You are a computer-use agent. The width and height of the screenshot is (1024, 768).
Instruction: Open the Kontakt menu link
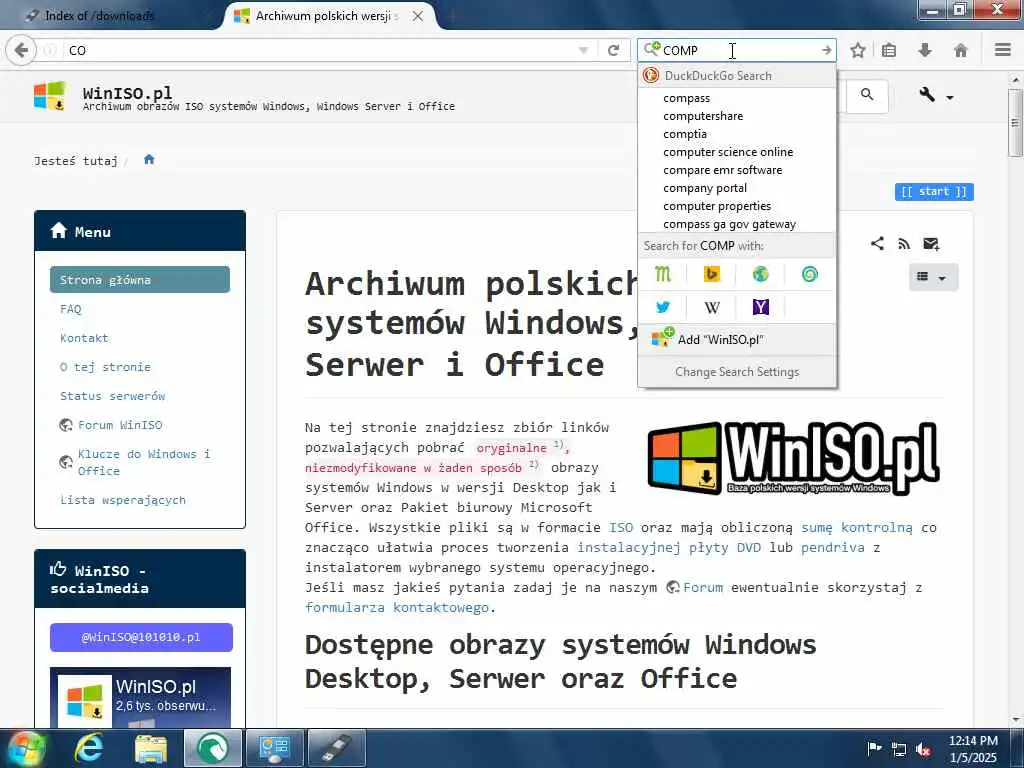(x=84, y=338)
